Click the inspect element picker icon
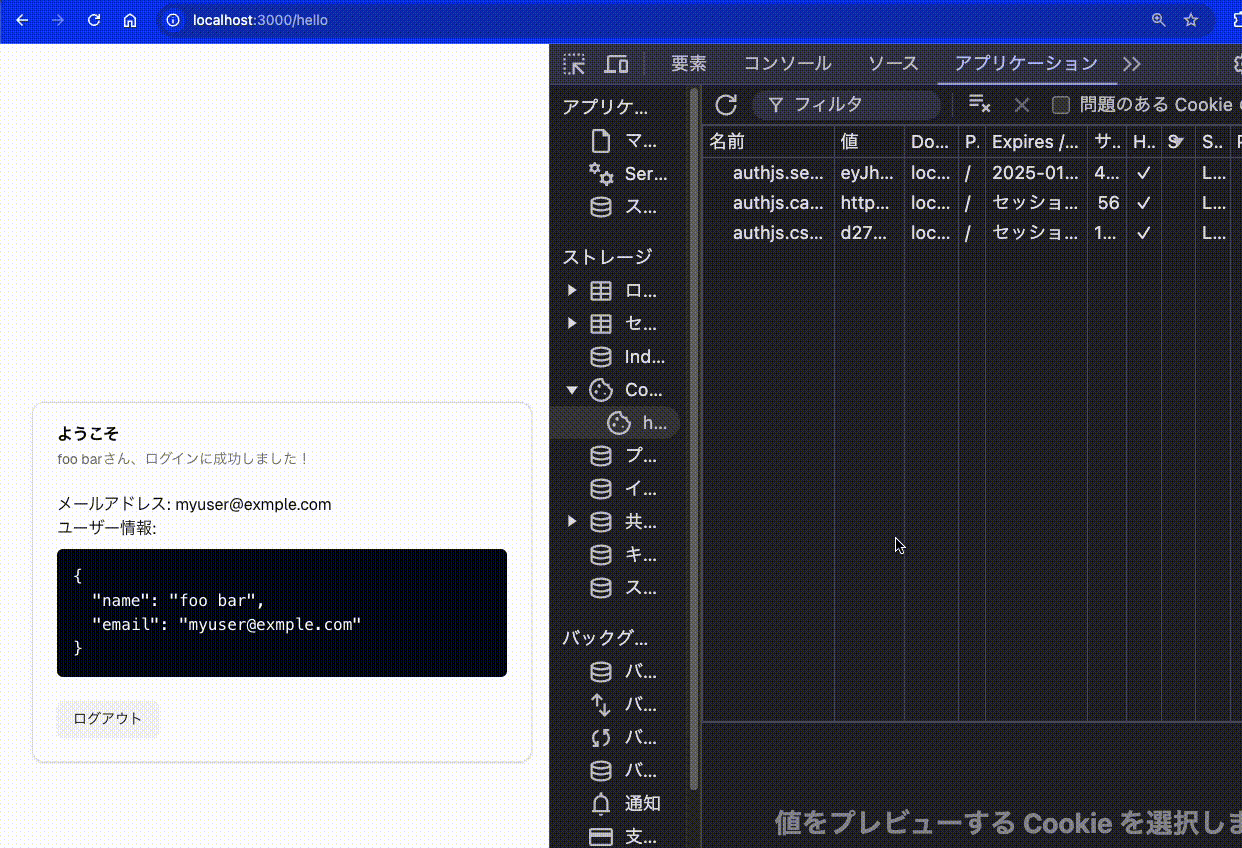 pyautogui.click(x=574, y=64)
